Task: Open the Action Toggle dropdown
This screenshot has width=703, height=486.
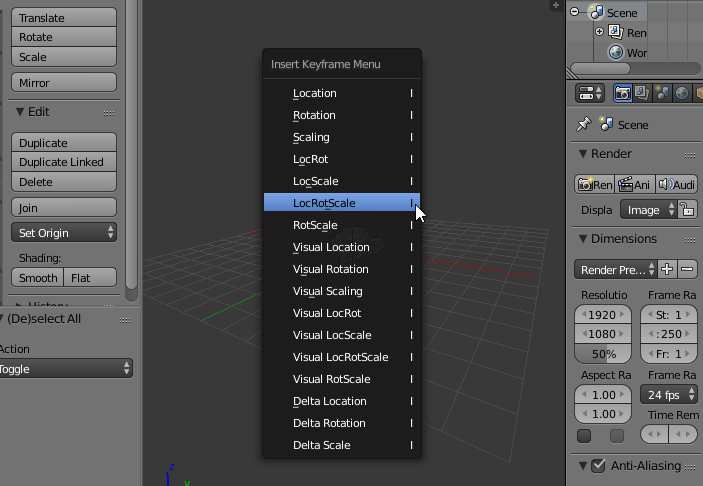Action: [x=65, y=369]
